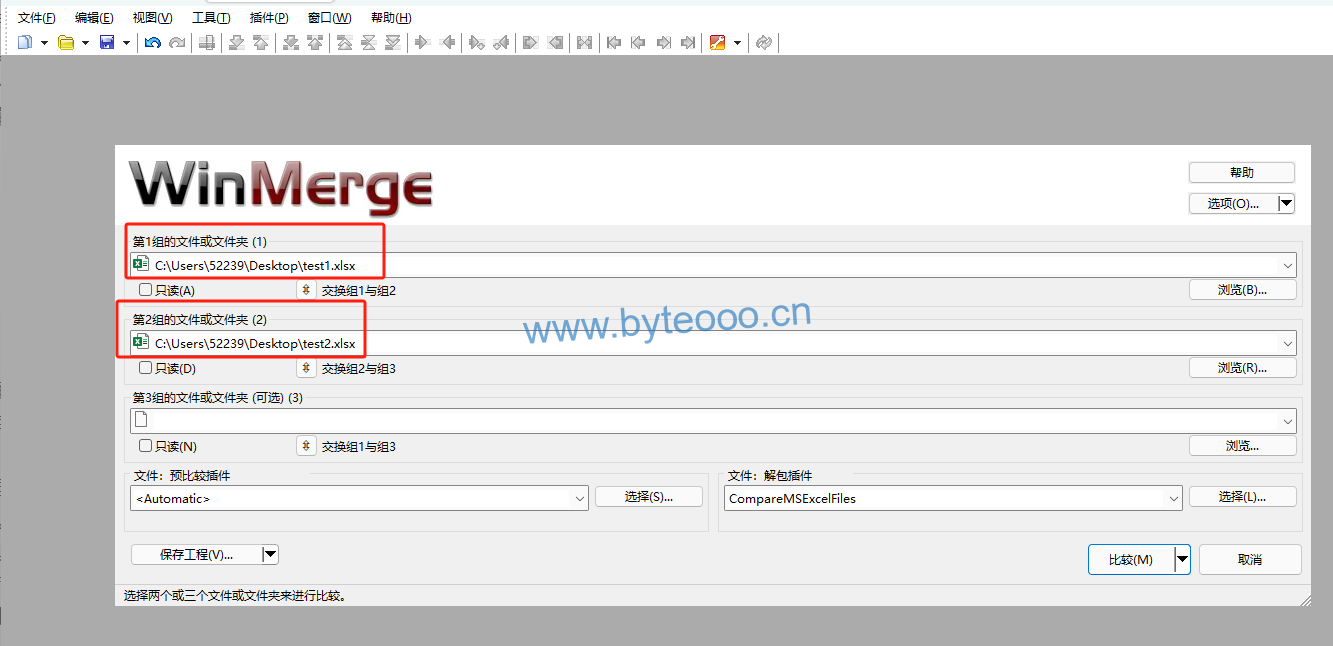This screenshot has height=646, width=1333.
Task: Click swap icon beside 交换组1与组3
Action: coord(307,446)
